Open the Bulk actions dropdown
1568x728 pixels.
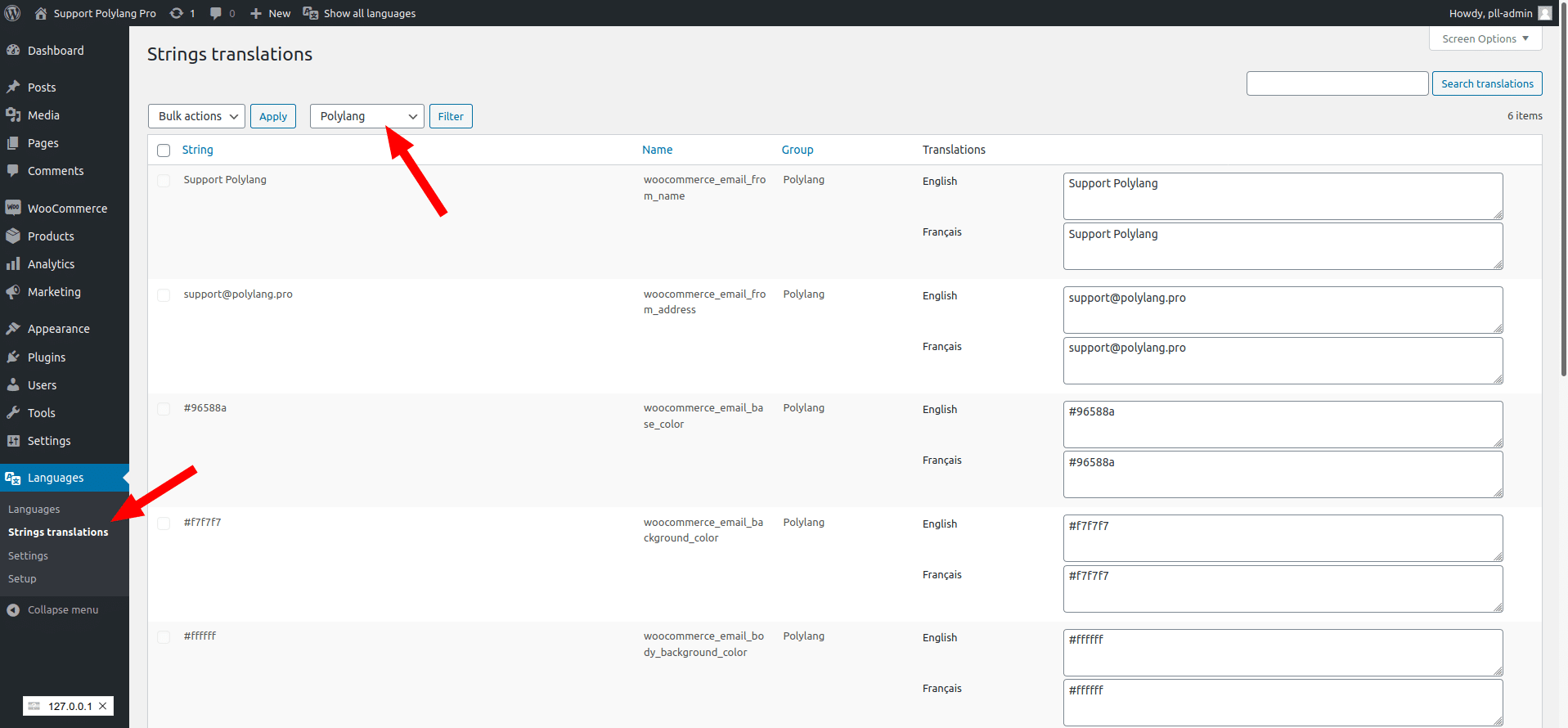pyautogui.click(x=196, y=116)
